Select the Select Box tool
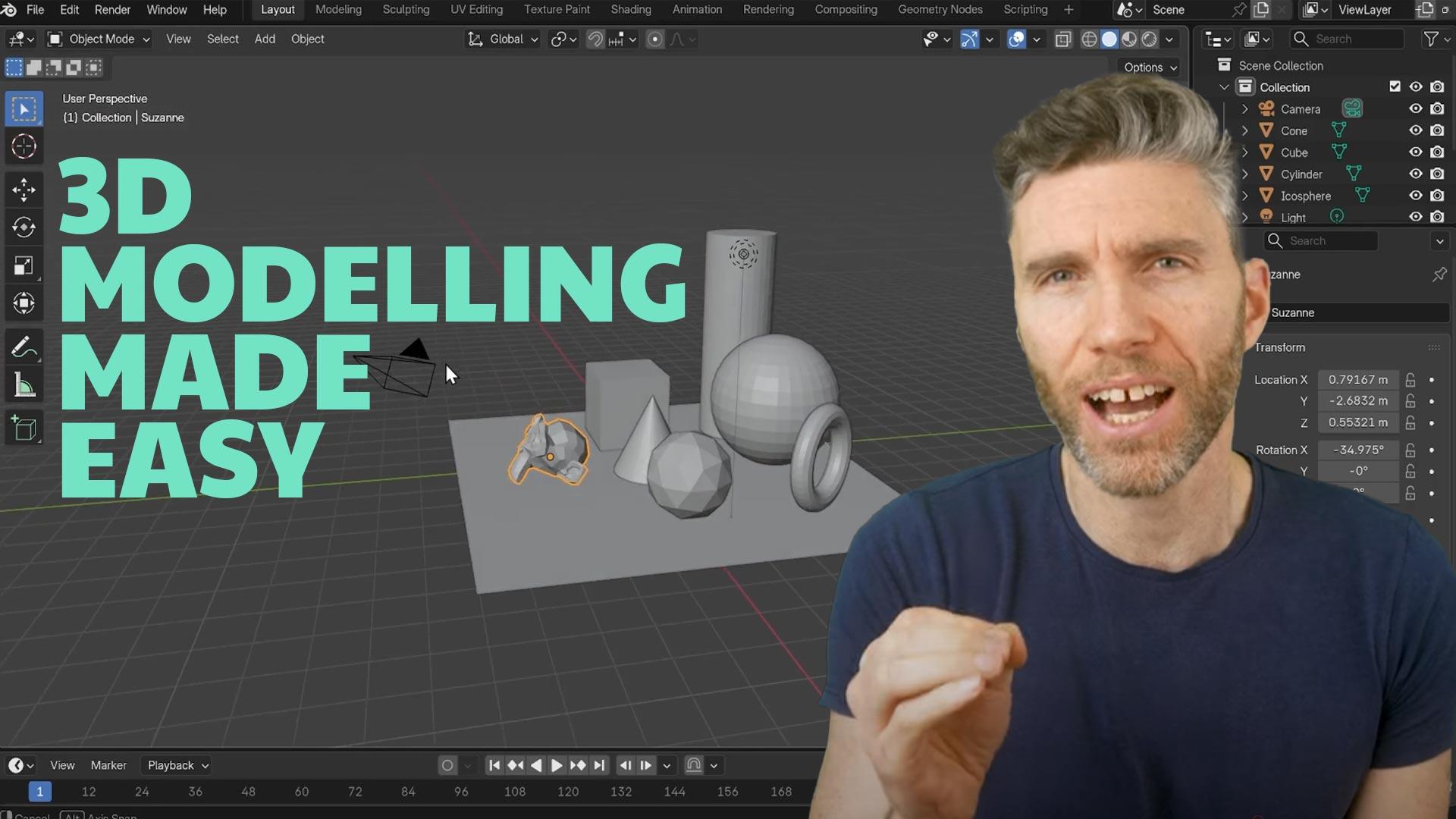Viewport: 1456px width, 819px height. click(24, 109)
